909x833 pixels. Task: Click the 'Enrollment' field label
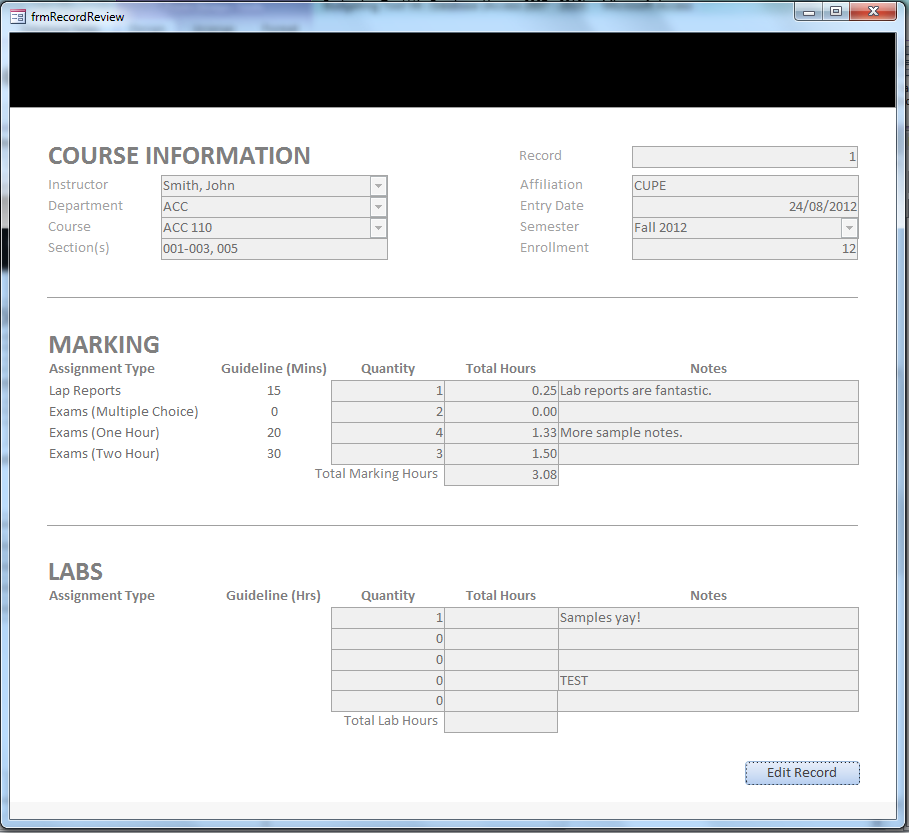pos(554,248)
